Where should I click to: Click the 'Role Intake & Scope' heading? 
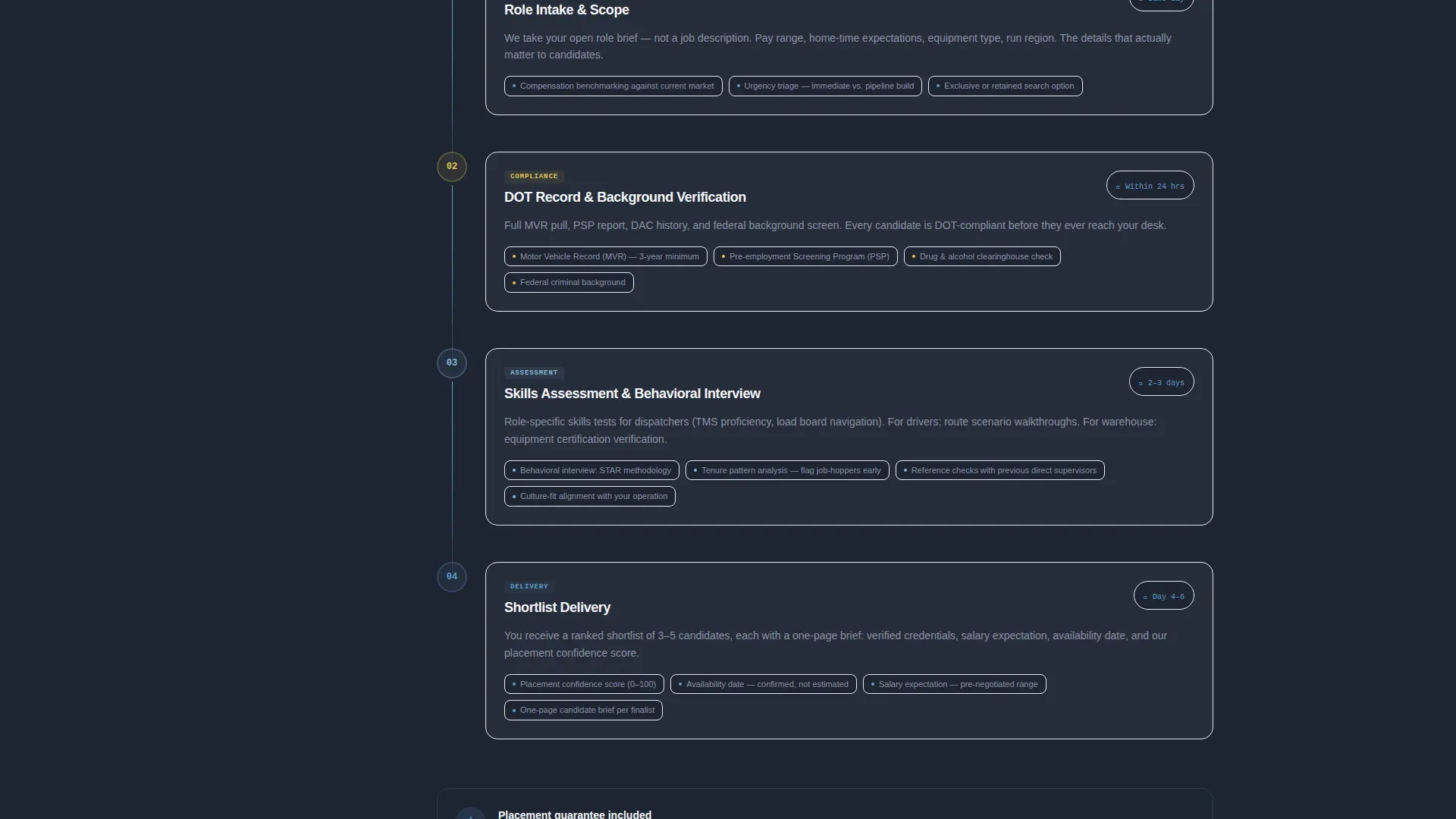566,10
